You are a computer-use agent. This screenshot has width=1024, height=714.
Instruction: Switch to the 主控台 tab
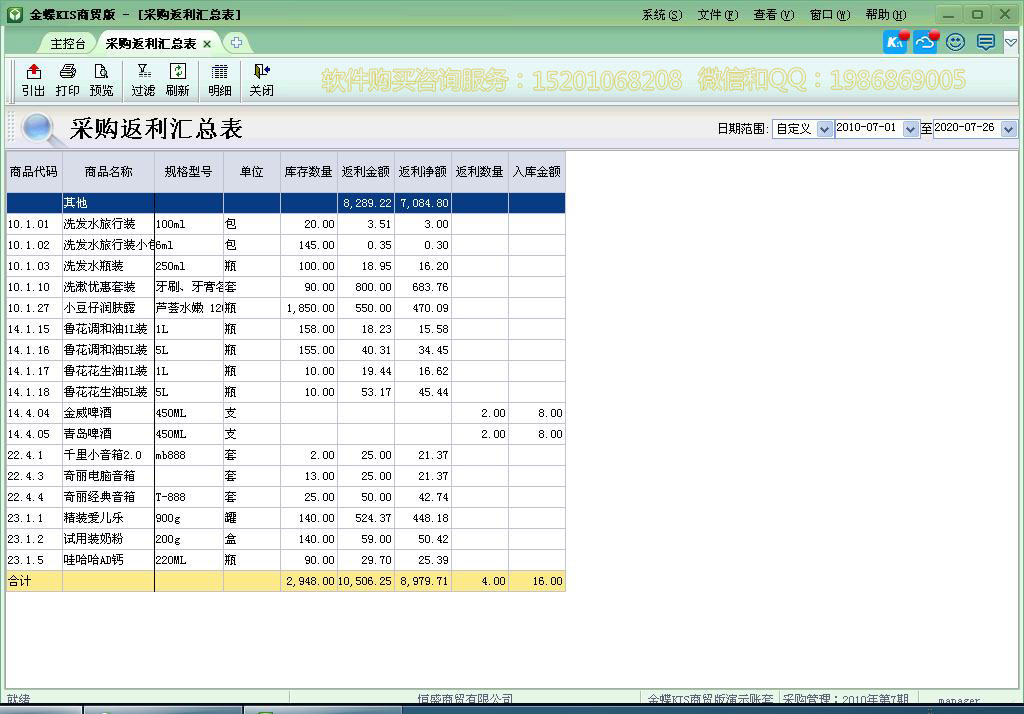(66, 43)
